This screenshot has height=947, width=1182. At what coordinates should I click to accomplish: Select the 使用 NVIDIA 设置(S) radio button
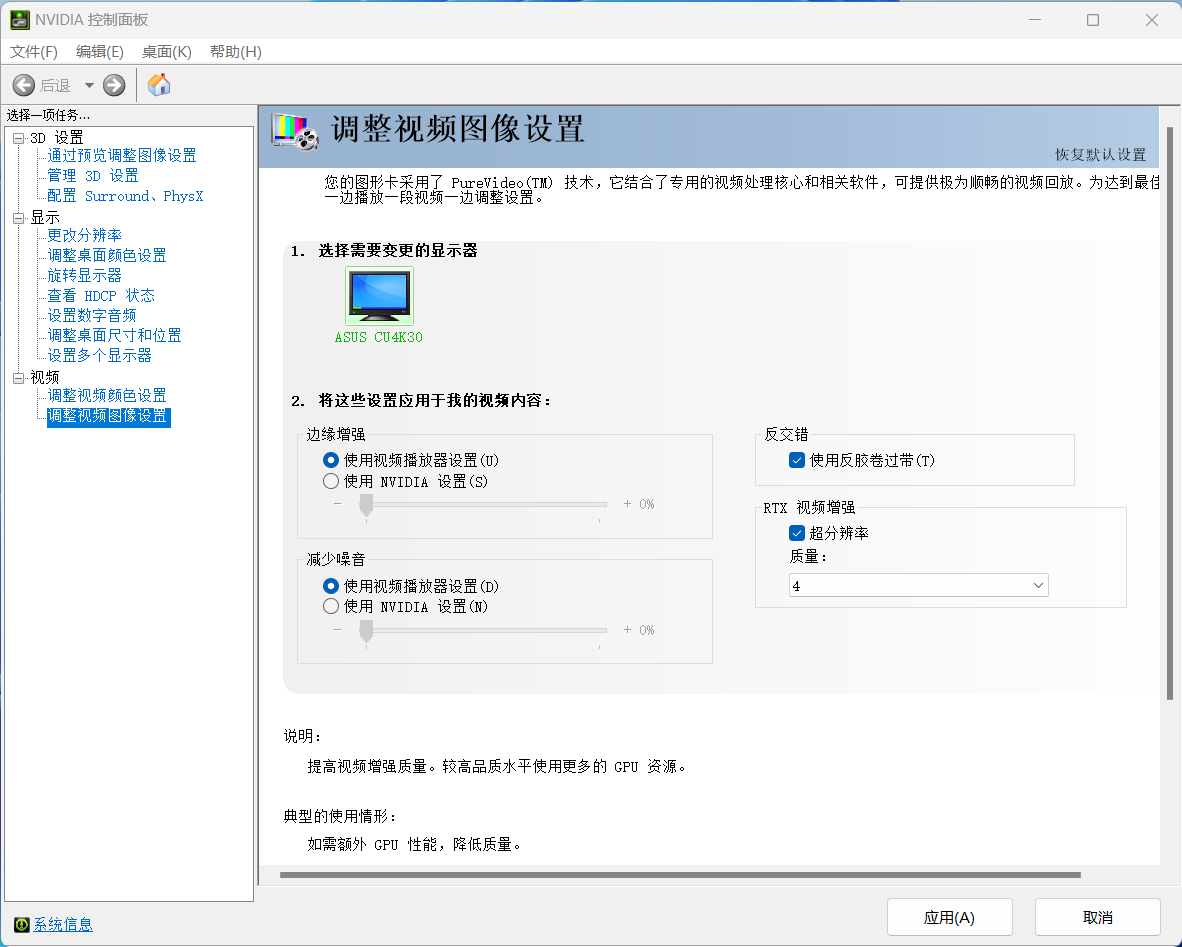(330, 481)
